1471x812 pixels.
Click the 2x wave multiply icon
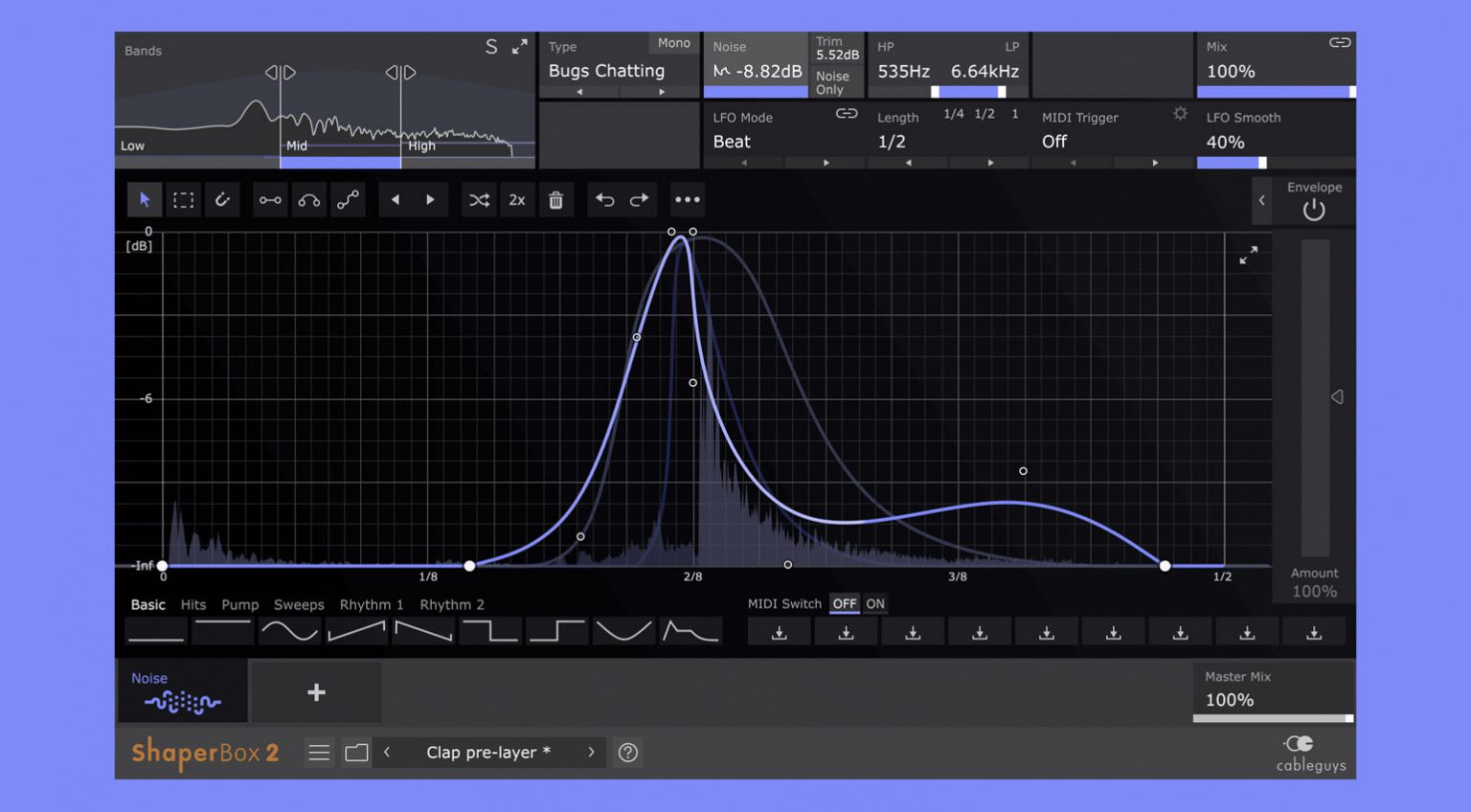[517, 199]
